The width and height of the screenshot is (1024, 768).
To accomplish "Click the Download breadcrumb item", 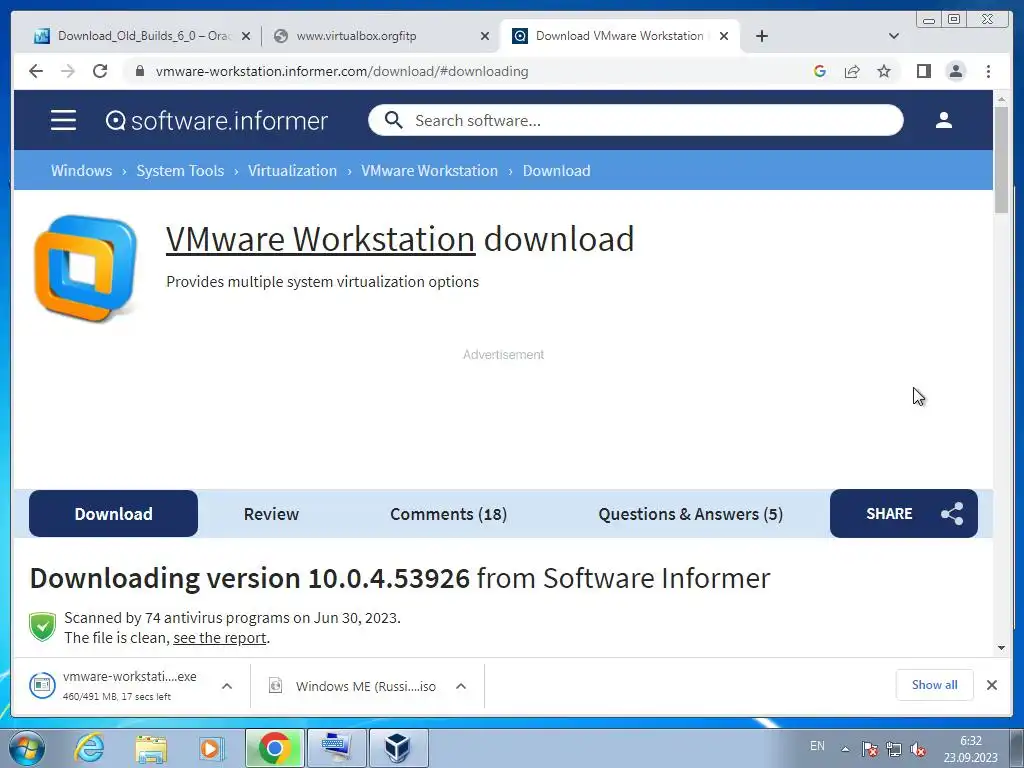I will point(556,170).
